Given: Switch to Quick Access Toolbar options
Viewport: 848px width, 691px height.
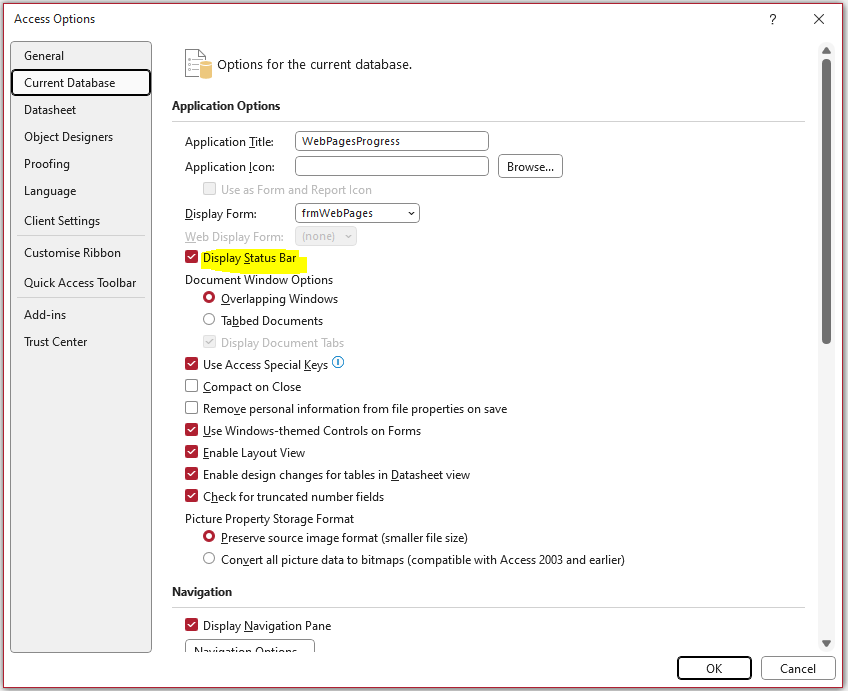Looking at the screenshot, I should 81,283.
